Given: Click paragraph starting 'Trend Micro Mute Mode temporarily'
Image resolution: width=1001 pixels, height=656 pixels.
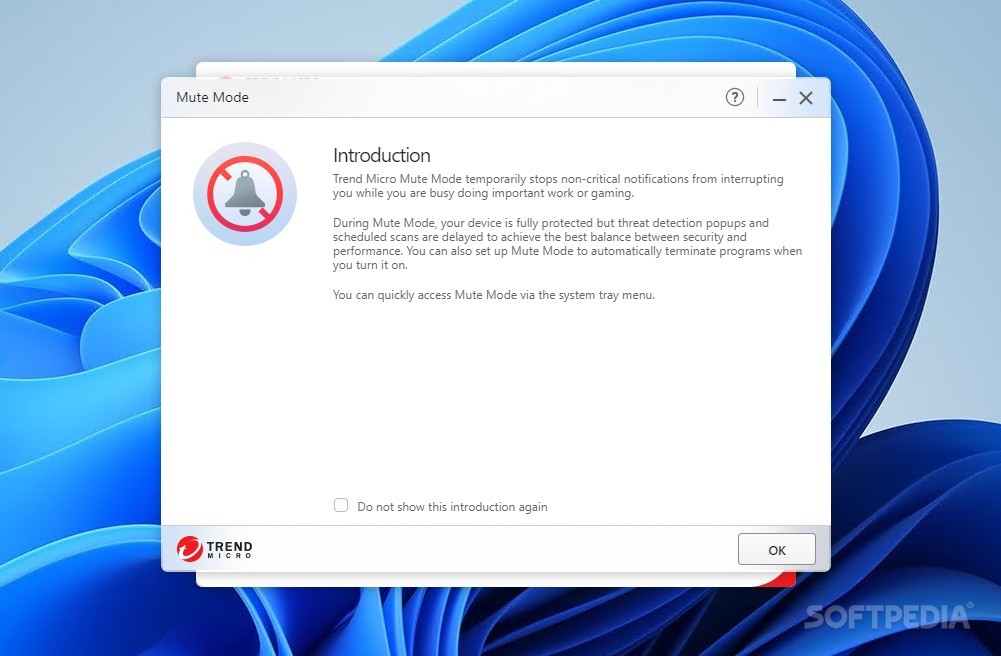Looking at the screenshot, I should [558, 186].
